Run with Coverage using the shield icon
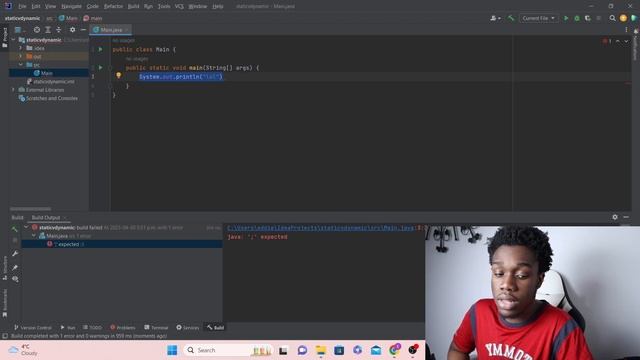 [588, 18]
